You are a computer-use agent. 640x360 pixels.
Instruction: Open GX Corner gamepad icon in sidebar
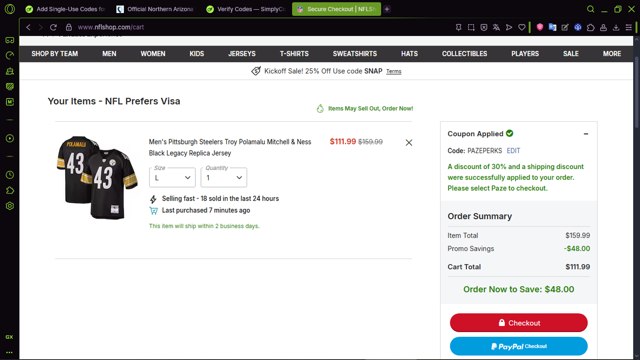click(x=9, y=40)
